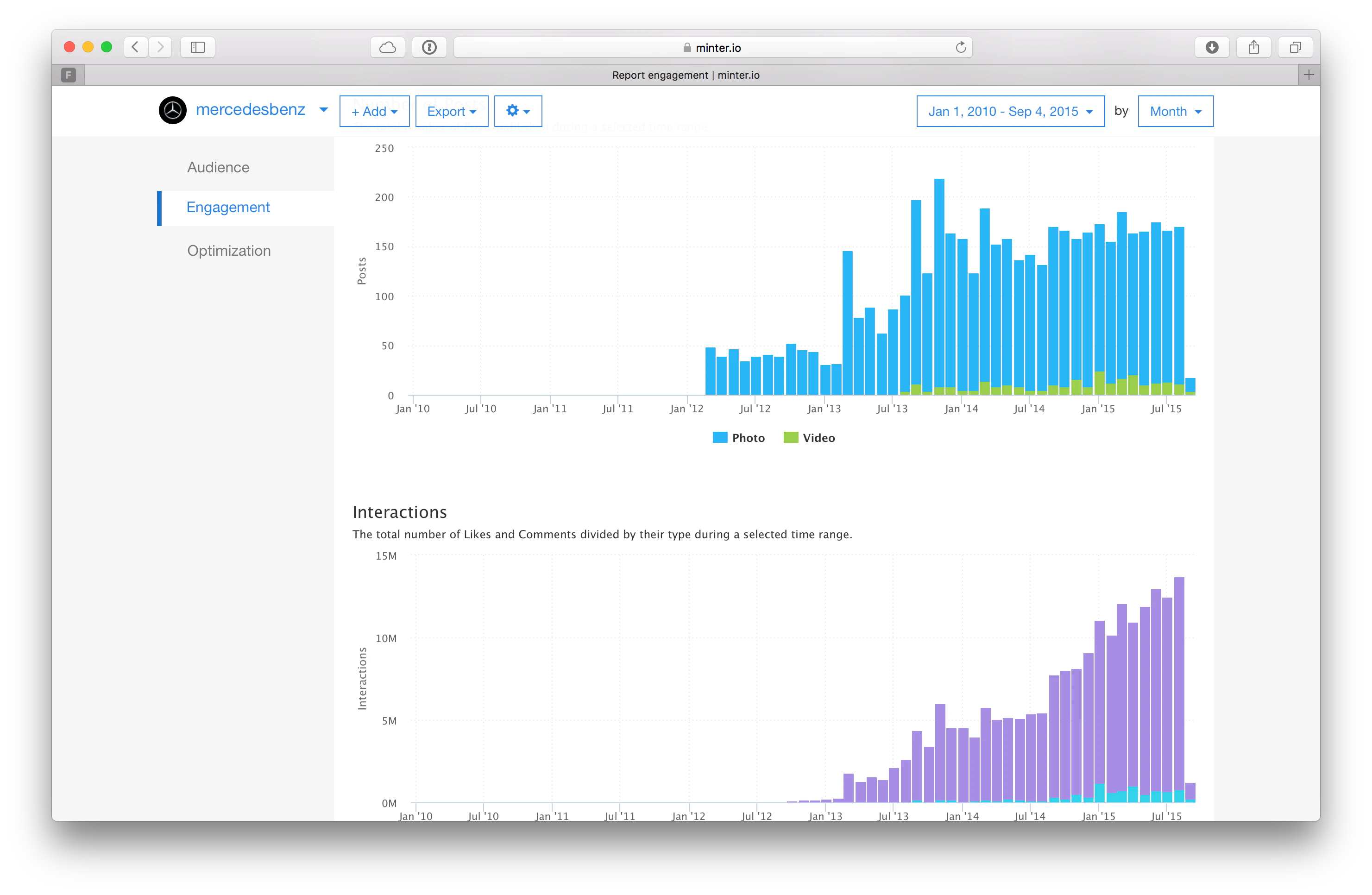Open the date range Jan 1, 2010 dropdown

click(x=1010, y=111)
